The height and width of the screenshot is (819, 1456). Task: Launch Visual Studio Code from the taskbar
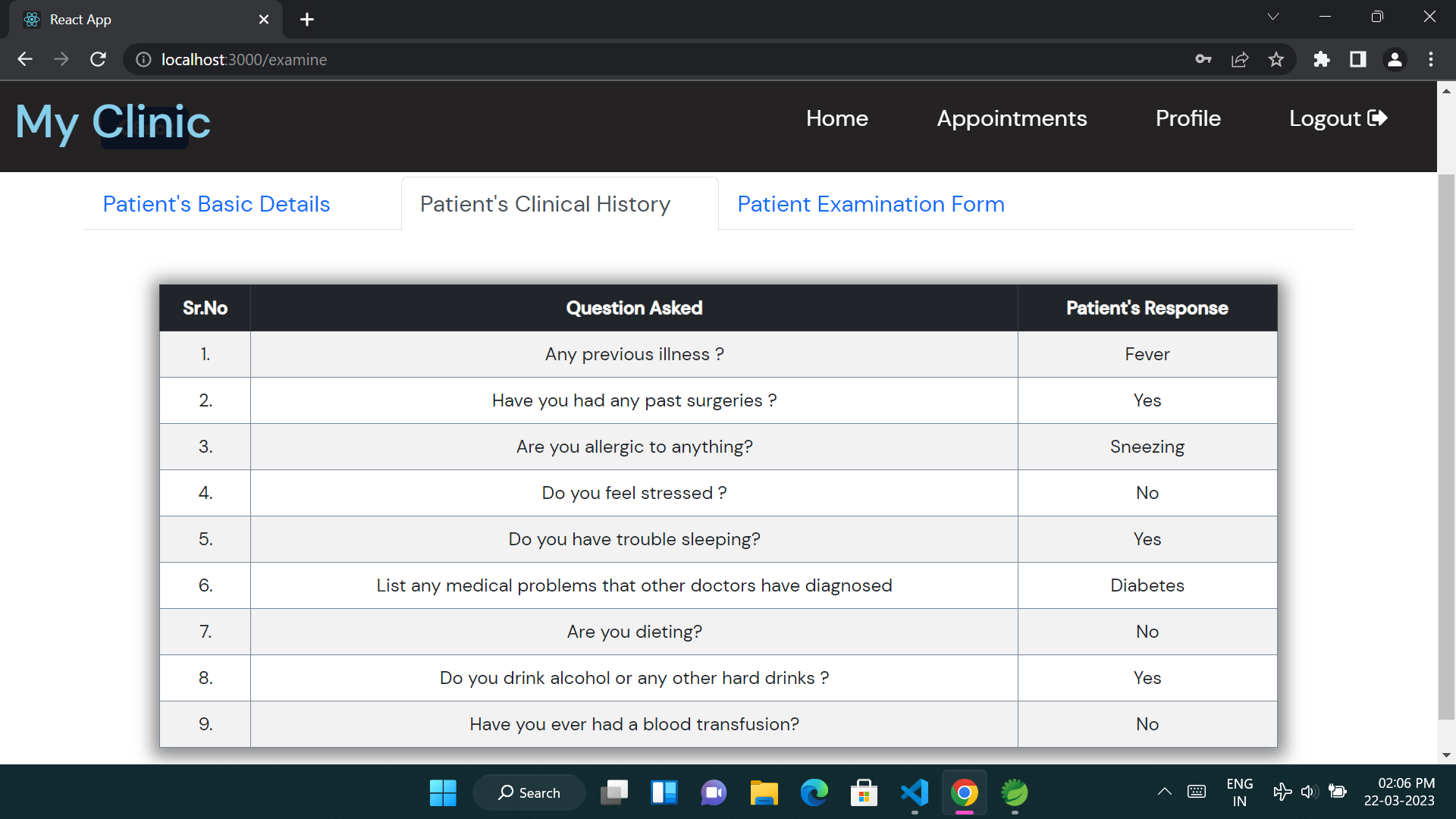tap(915, 792)
